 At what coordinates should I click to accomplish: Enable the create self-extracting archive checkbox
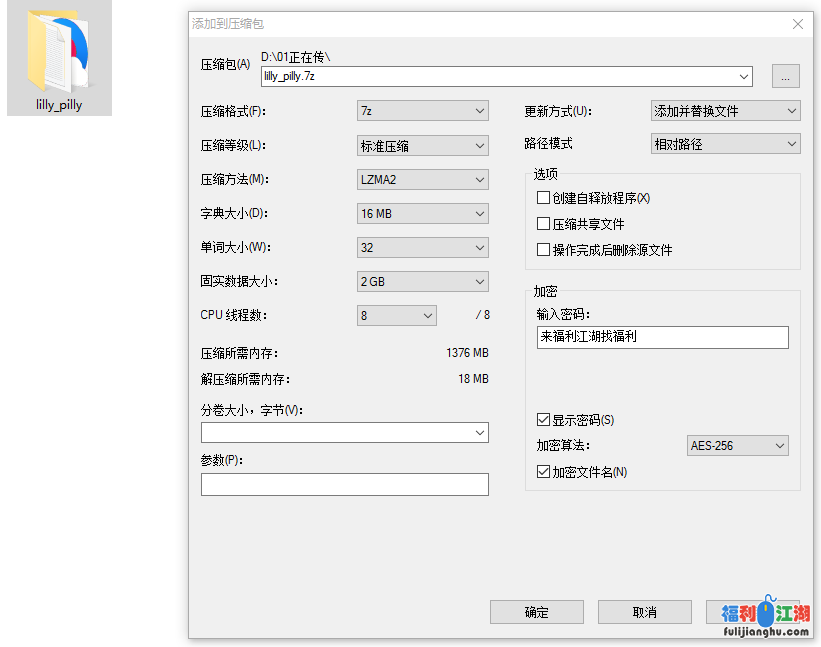pos(544,198)
